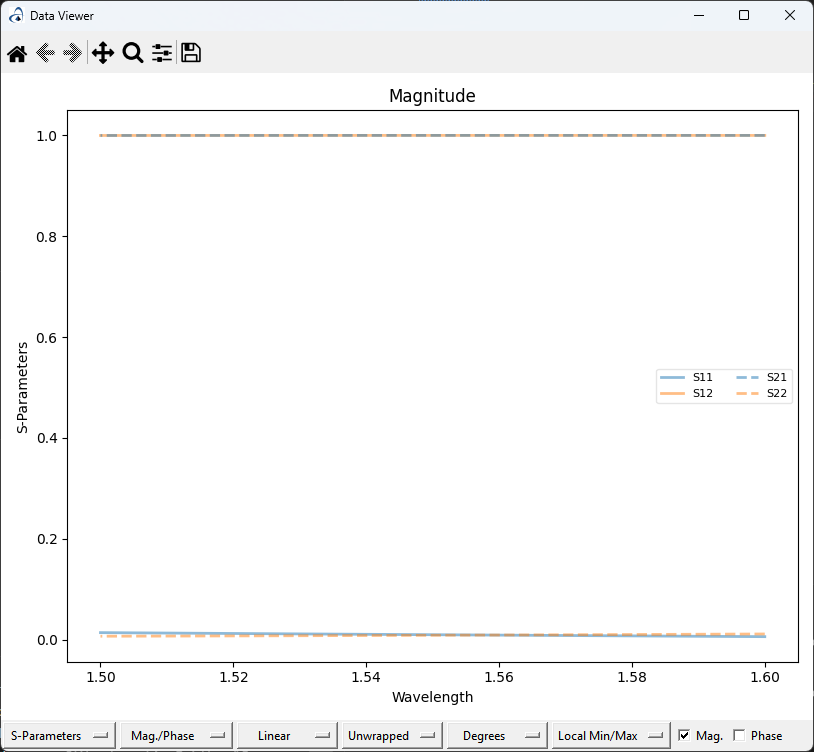
Task: Open the Mag./Phase dropdown
Action: [x=176, y=735]
